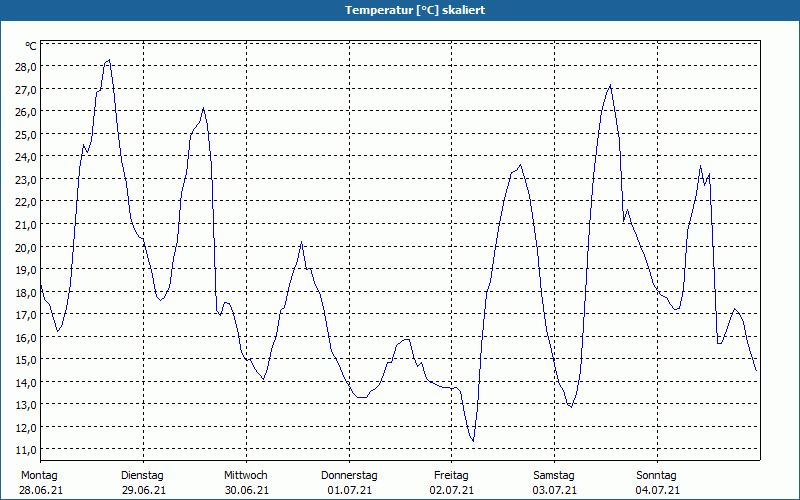Click the 20,0 value on the y-axis
The width and height of the screenshot is (800, 500).
(25, 247)
